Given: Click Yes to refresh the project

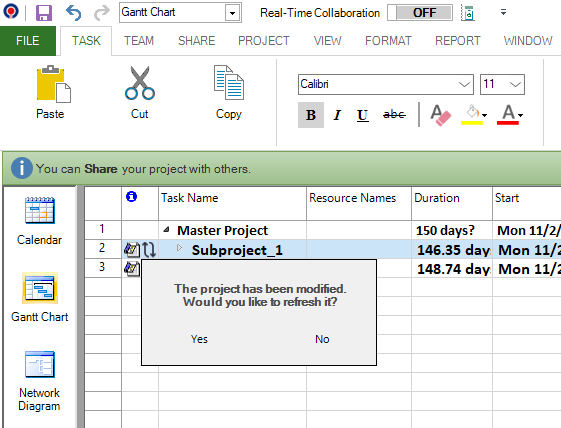Looking at the screenshot, I should (x=199, y=339).
